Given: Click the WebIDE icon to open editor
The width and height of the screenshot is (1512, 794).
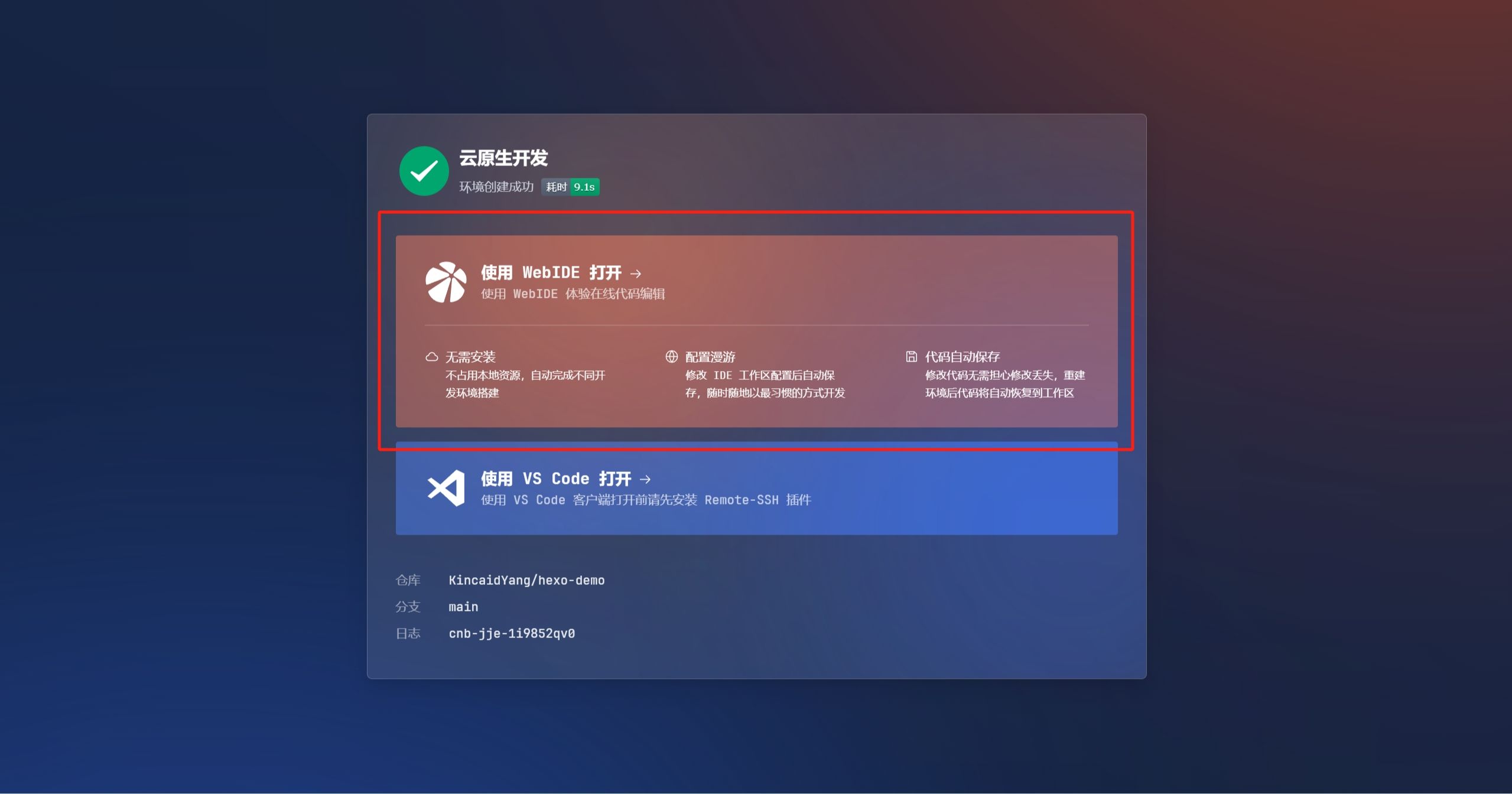Looking at the screenshot, I should (446, 280).
